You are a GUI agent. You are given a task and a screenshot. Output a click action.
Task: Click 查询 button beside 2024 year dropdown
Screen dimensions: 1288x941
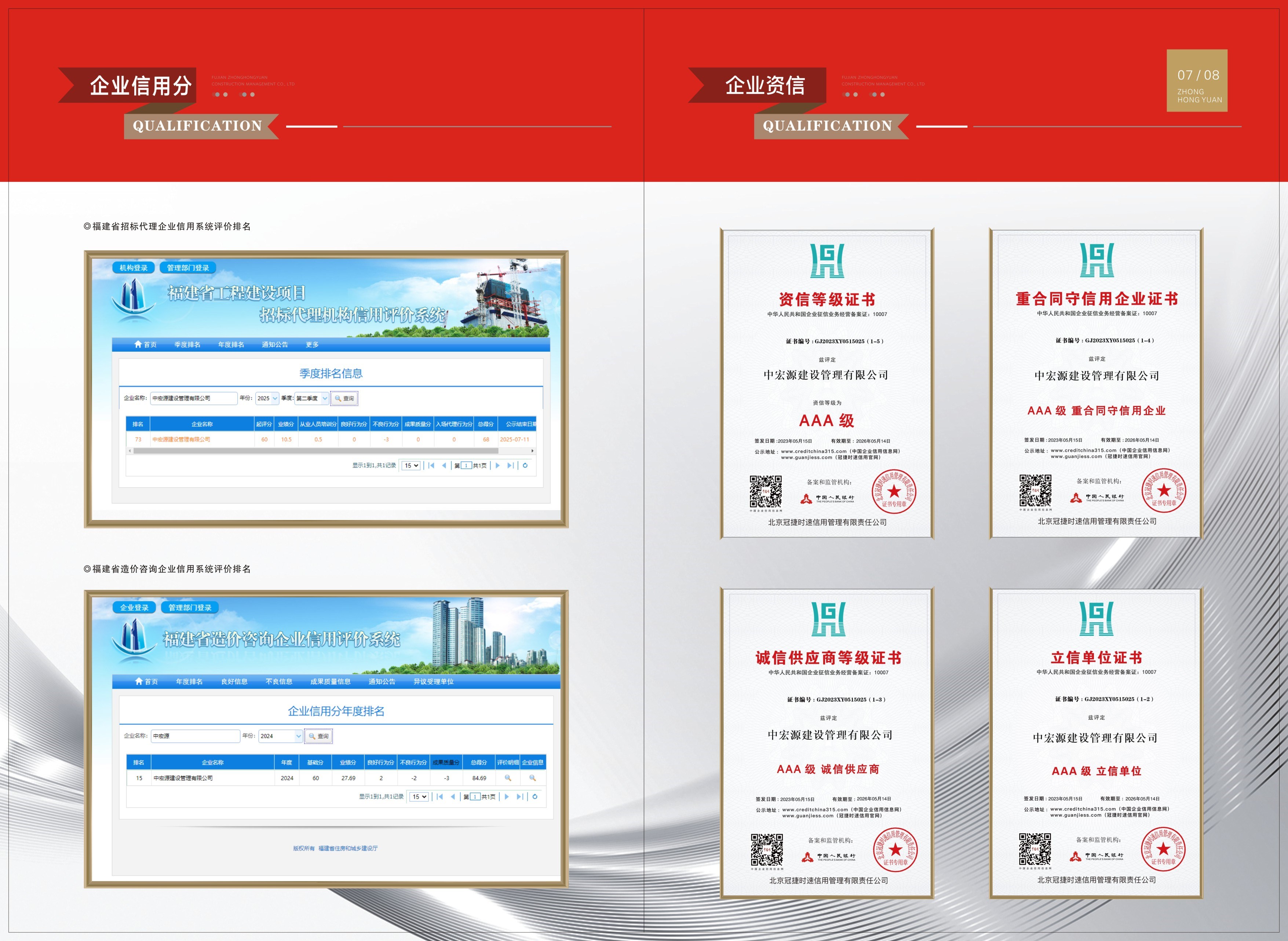318,736
